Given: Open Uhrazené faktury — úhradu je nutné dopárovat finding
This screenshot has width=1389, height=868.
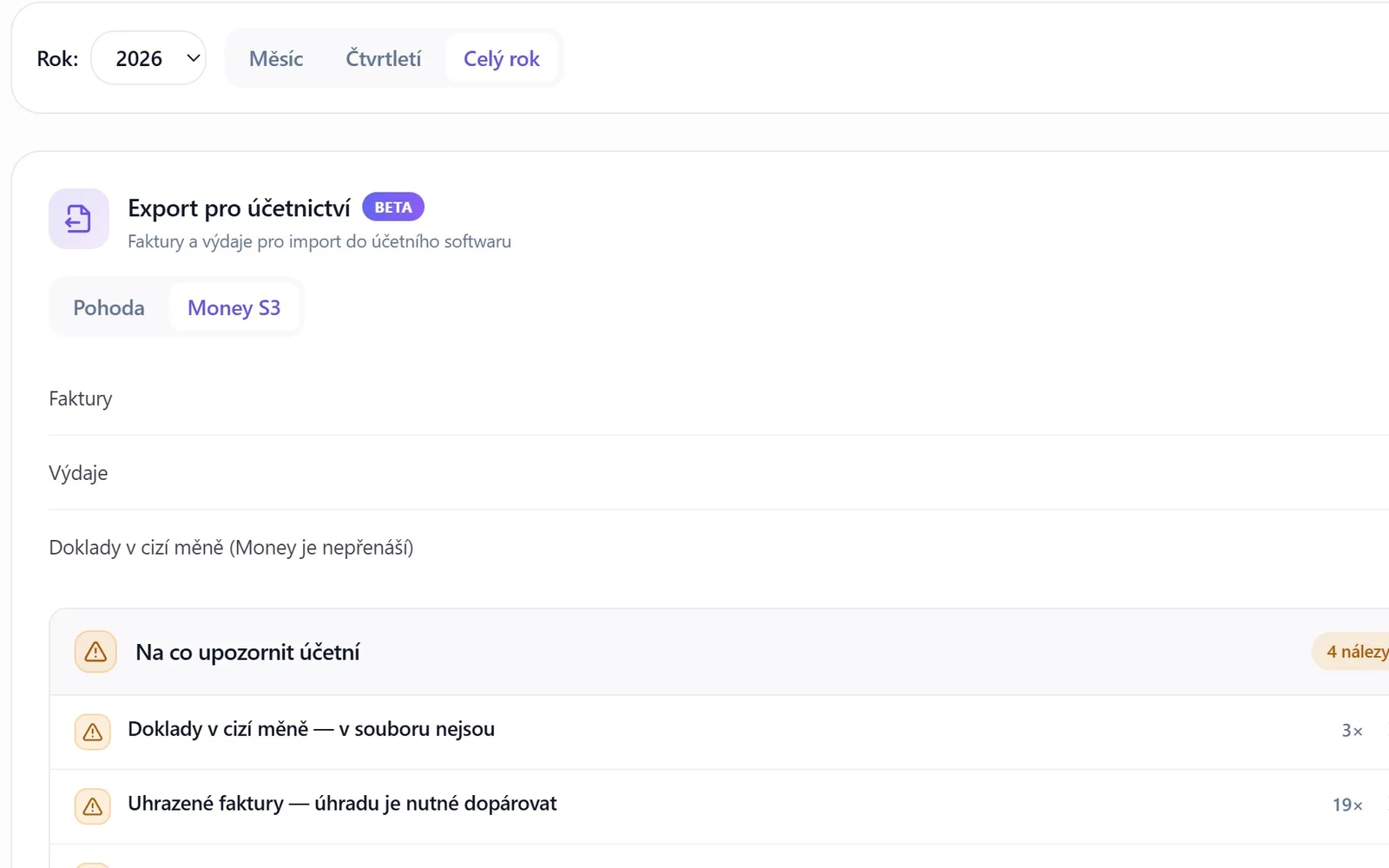Looking at the screenshot, I should click(x=720, y=806).
